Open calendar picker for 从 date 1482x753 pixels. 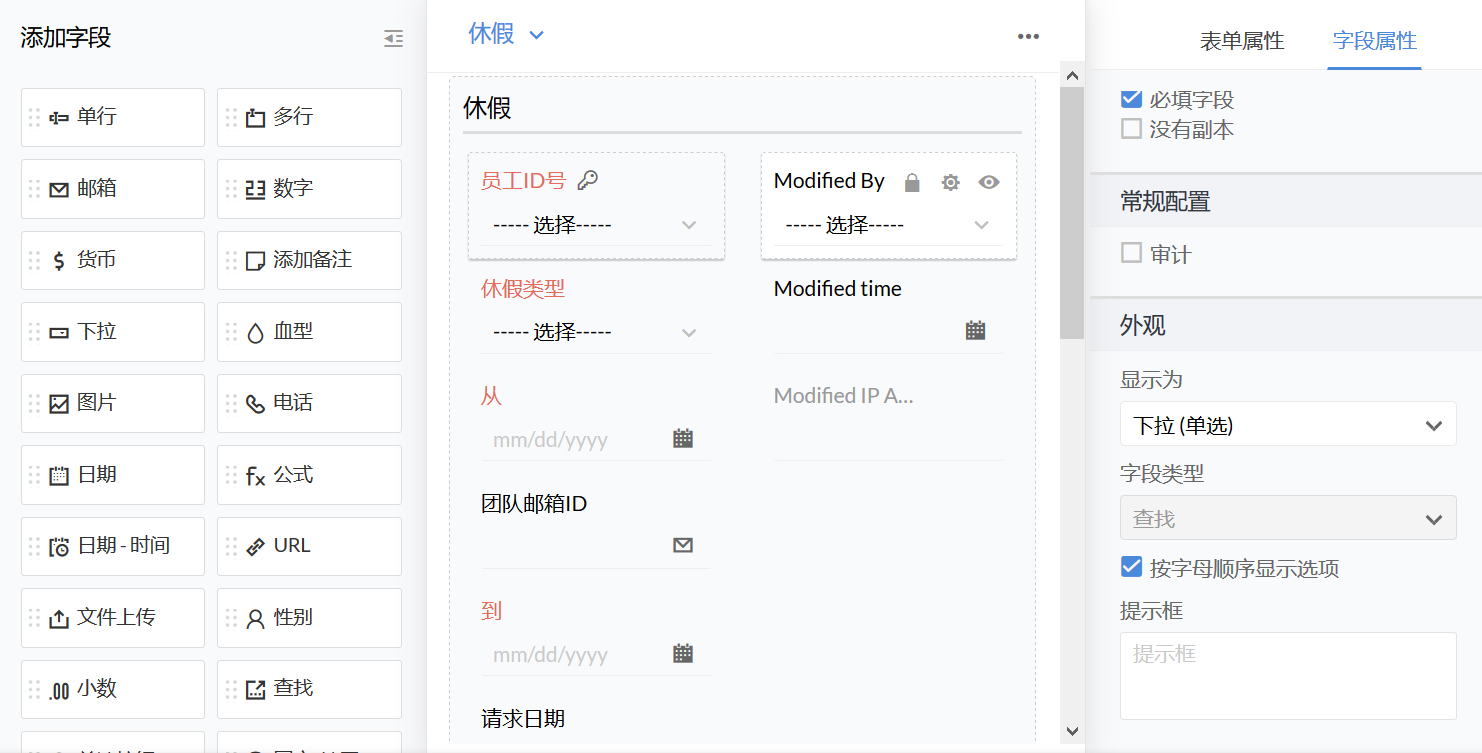tap(683, 438)
